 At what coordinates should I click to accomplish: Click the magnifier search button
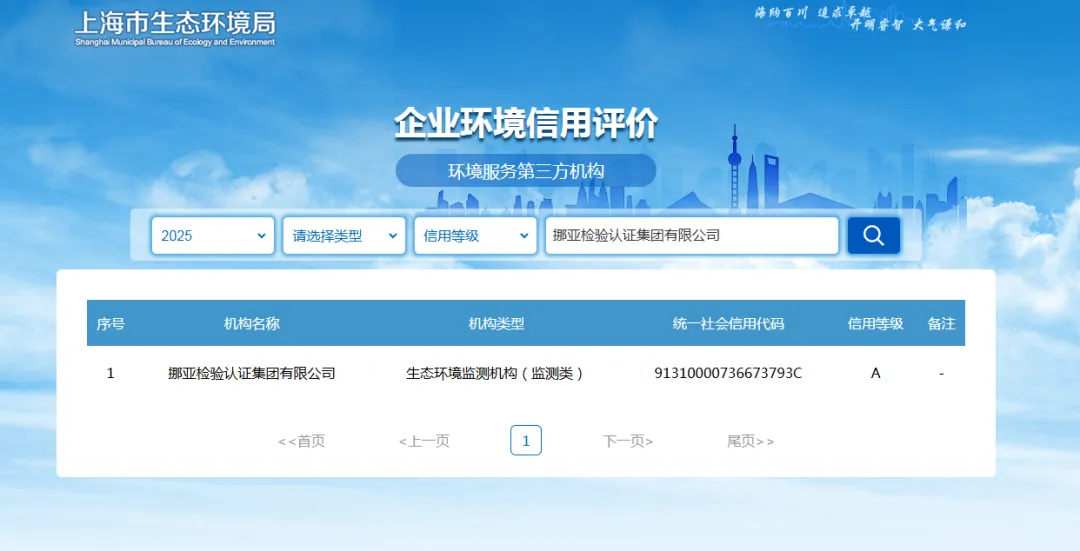873,236
